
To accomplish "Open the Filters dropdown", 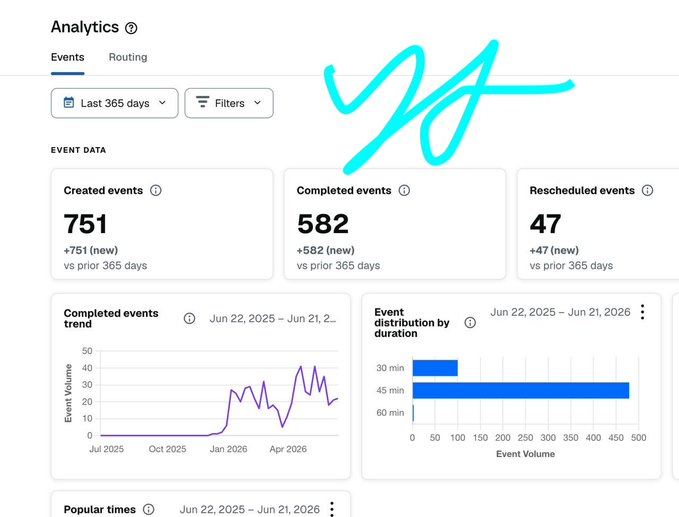I will click(x=229, y=103).
